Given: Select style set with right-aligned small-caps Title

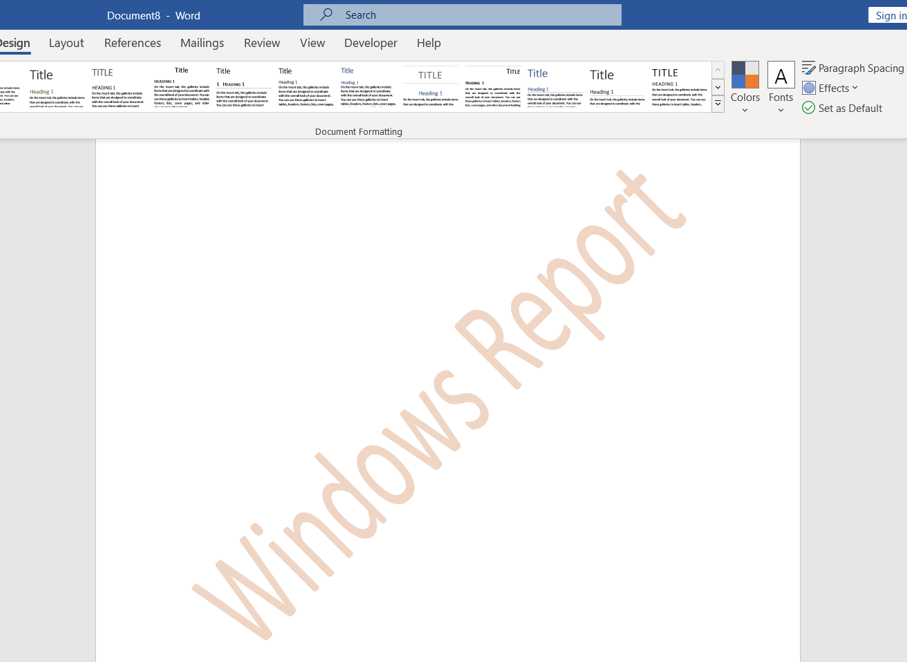Looking at the screenshot, I should click(492, 87).
